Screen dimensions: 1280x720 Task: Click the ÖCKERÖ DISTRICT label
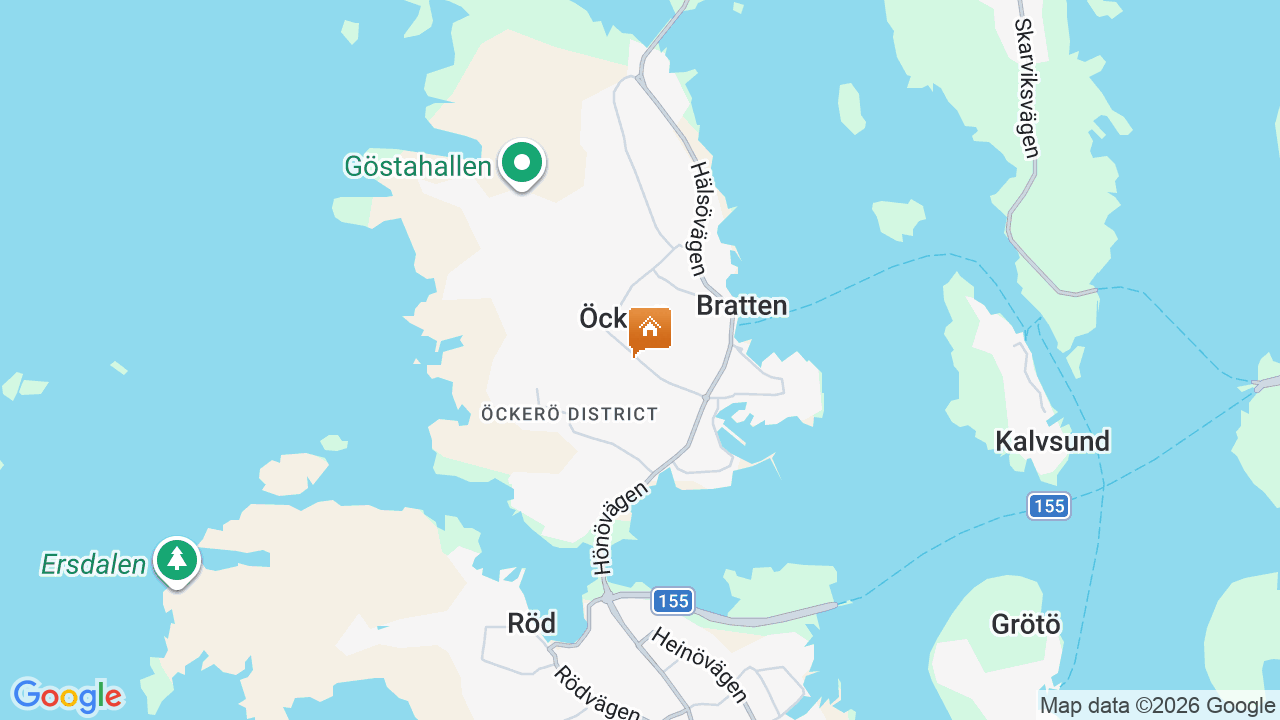[x=570, y=414]
